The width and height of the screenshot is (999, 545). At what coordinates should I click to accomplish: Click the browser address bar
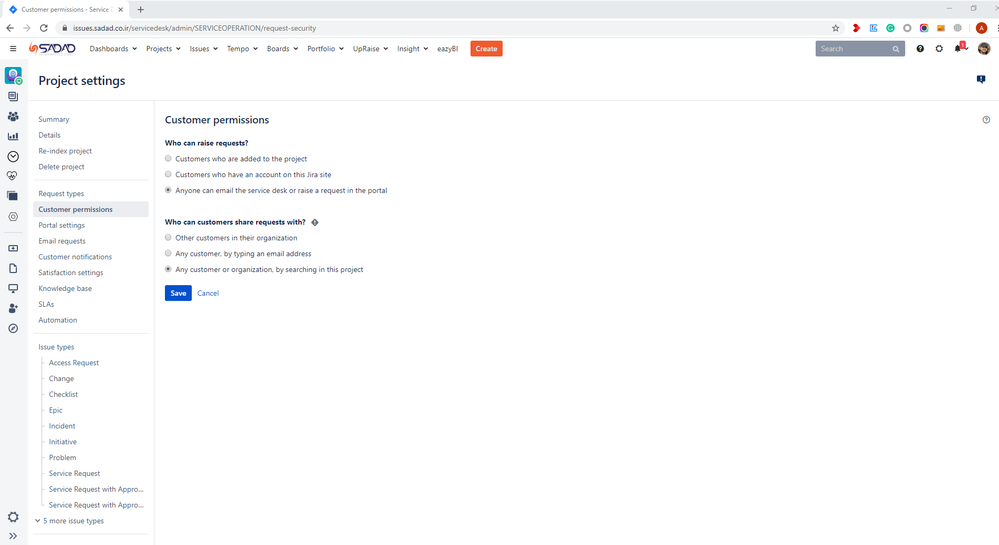click(x=446, y=28)
